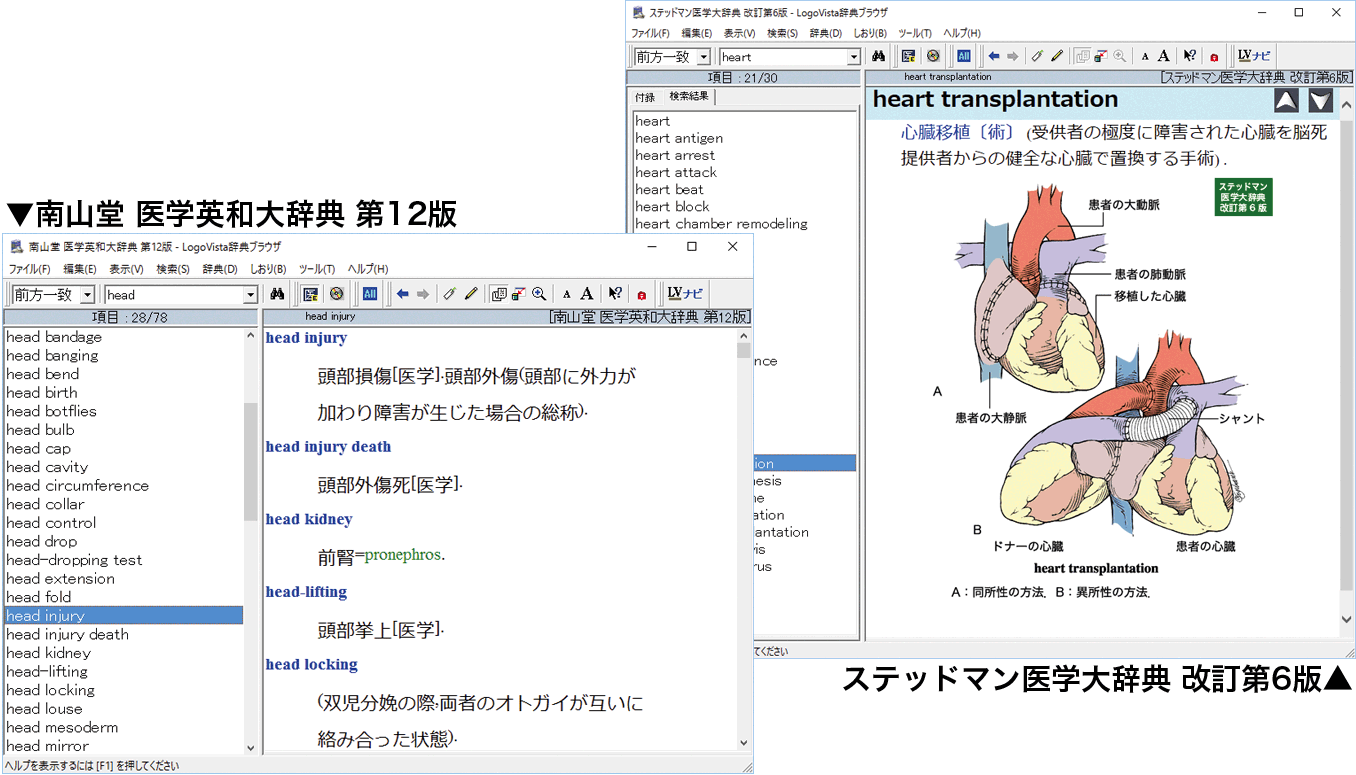
Task: Increase font size with large A in Stedman window
Action: pyautogui.click(x=1164, y=56)
